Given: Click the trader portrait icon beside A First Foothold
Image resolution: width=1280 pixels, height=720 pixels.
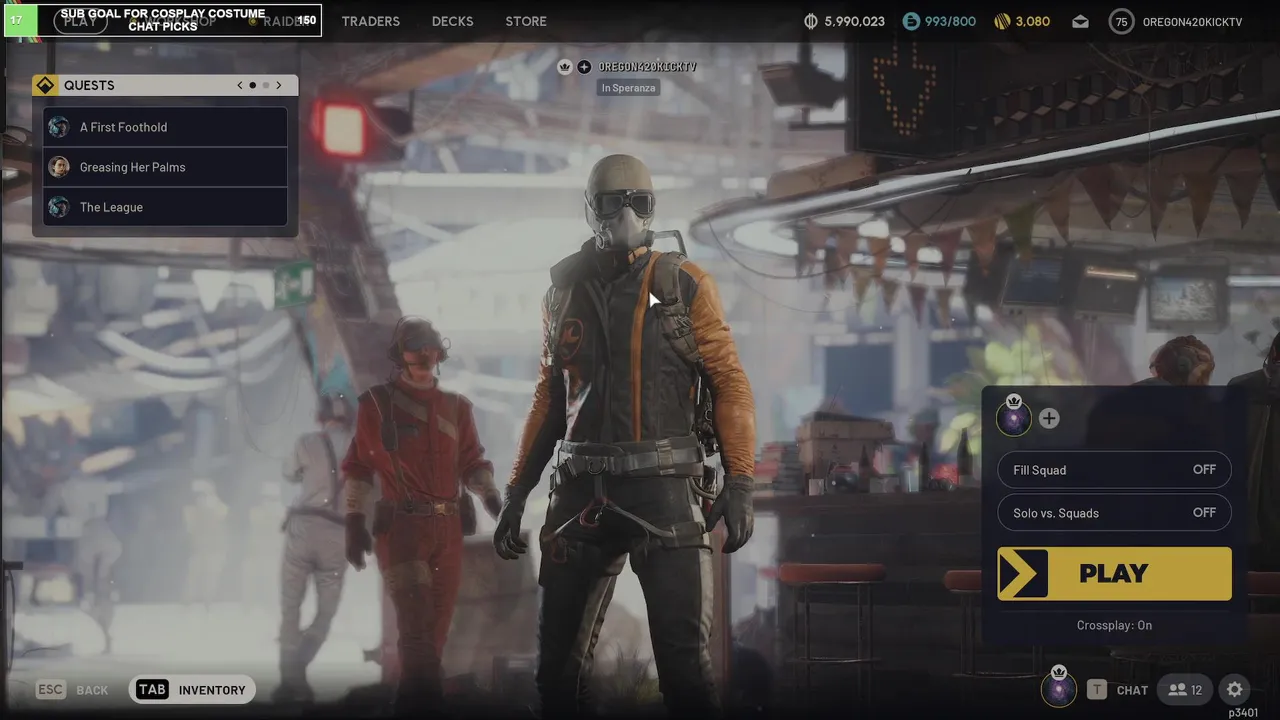Looking at the screenshot, I should point(59,127).
